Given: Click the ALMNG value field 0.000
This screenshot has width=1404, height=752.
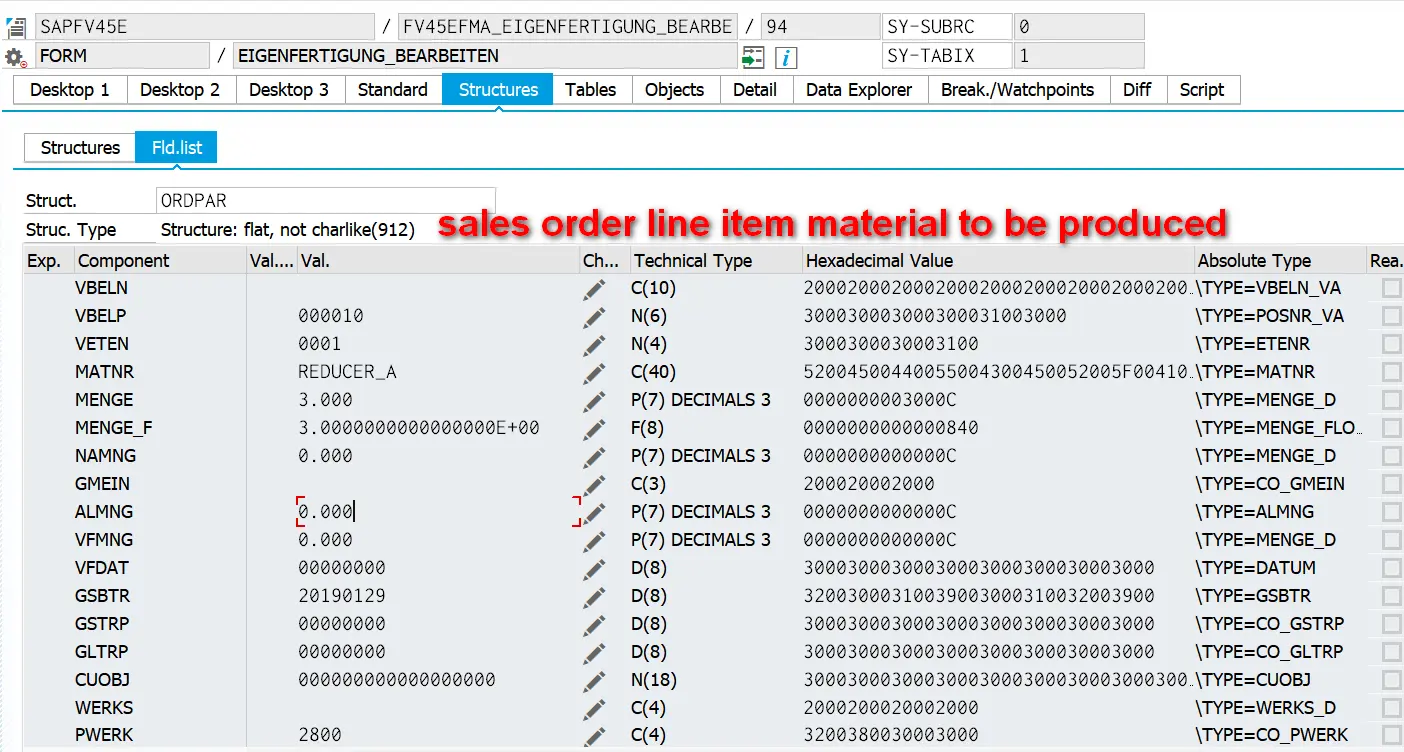Looking at the screenshot, I should (x=438, y=512).
